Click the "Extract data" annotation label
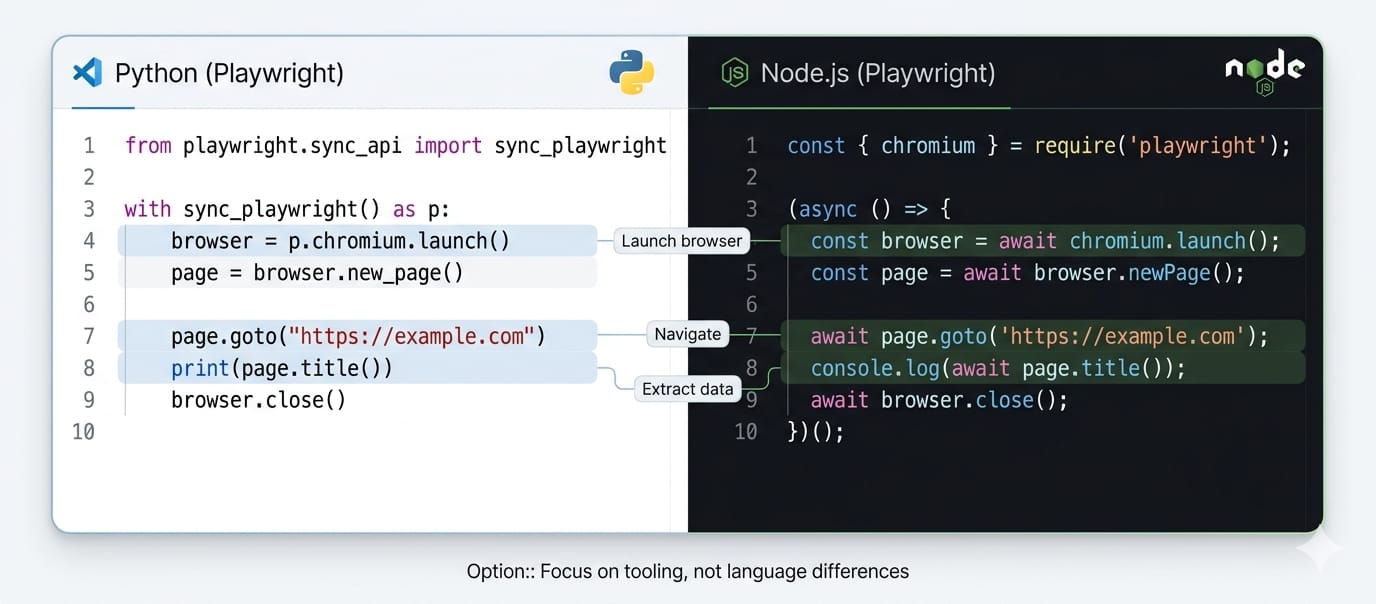This screenshot has width=1376, height=604. [687, 389]
